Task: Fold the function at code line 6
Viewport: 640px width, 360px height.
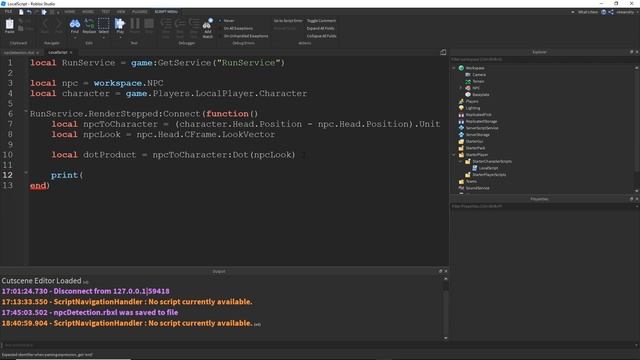Action: 26,111
